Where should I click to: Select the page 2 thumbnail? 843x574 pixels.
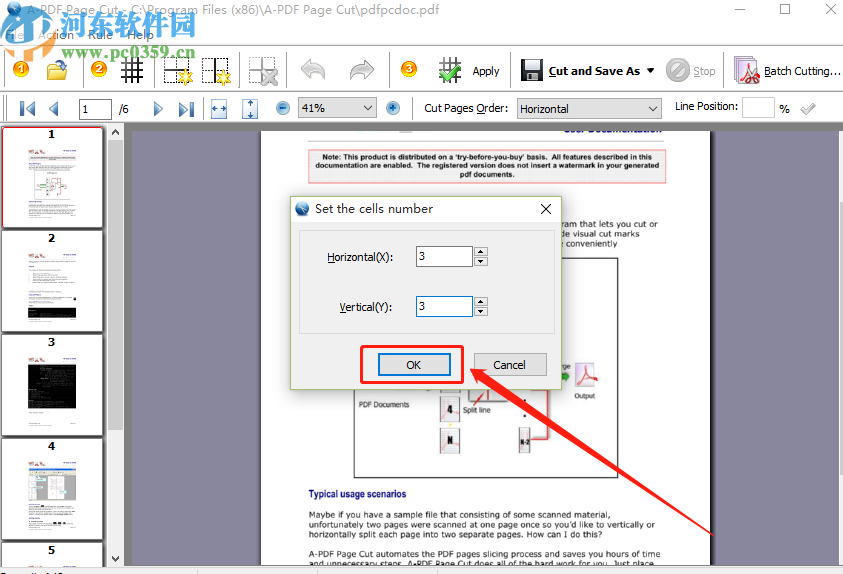(x=52, y=281)
